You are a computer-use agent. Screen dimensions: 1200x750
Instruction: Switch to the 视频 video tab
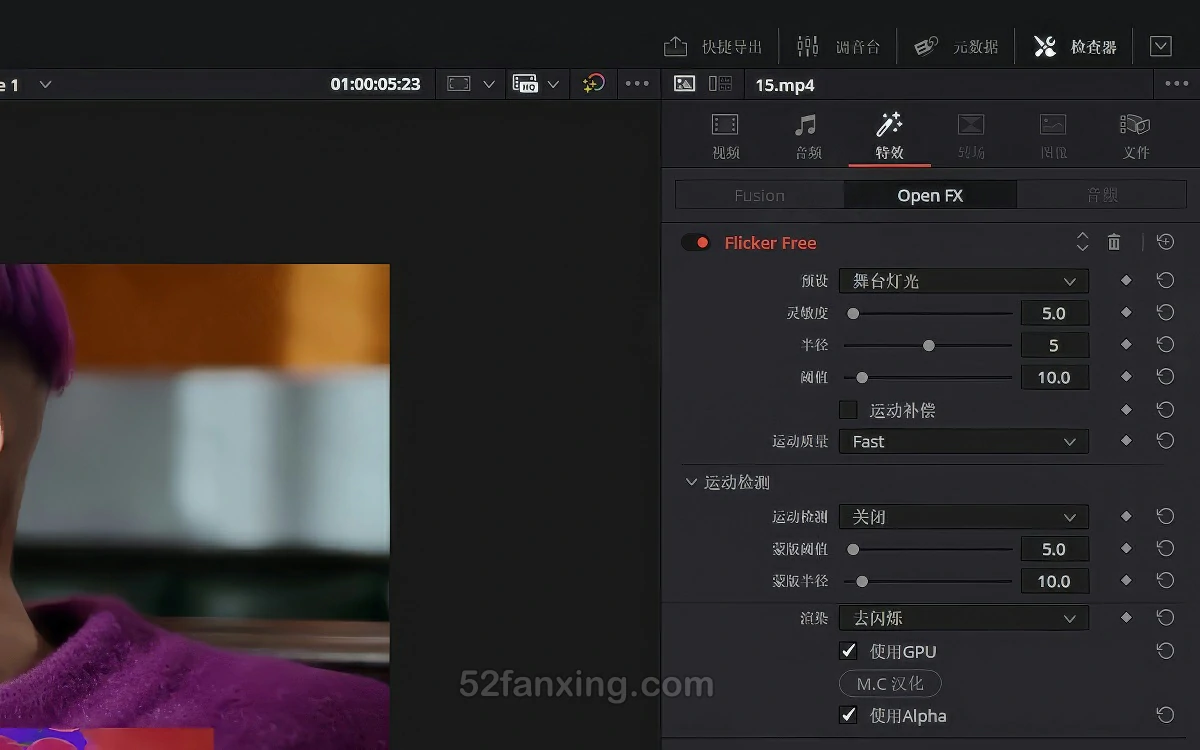tap(725, 136)
